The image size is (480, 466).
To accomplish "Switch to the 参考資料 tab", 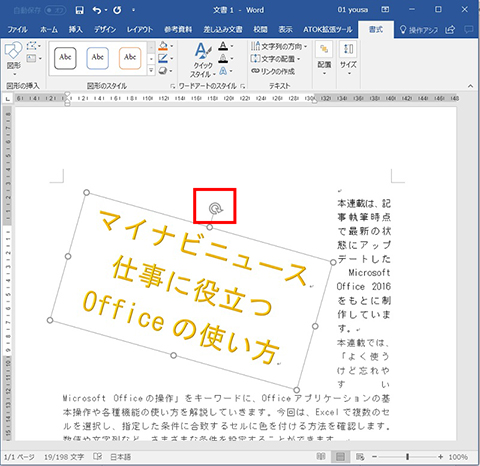I will tap(178, 30).
